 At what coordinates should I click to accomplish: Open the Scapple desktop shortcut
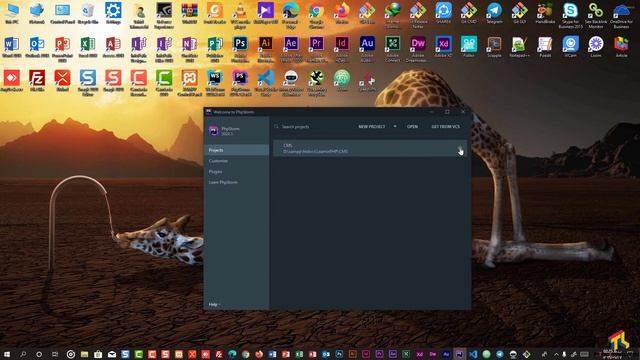[494, 47]
